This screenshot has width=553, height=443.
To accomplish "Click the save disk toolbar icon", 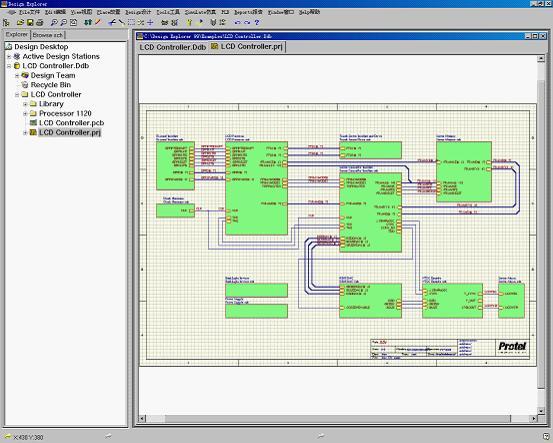I will point(30,23).
